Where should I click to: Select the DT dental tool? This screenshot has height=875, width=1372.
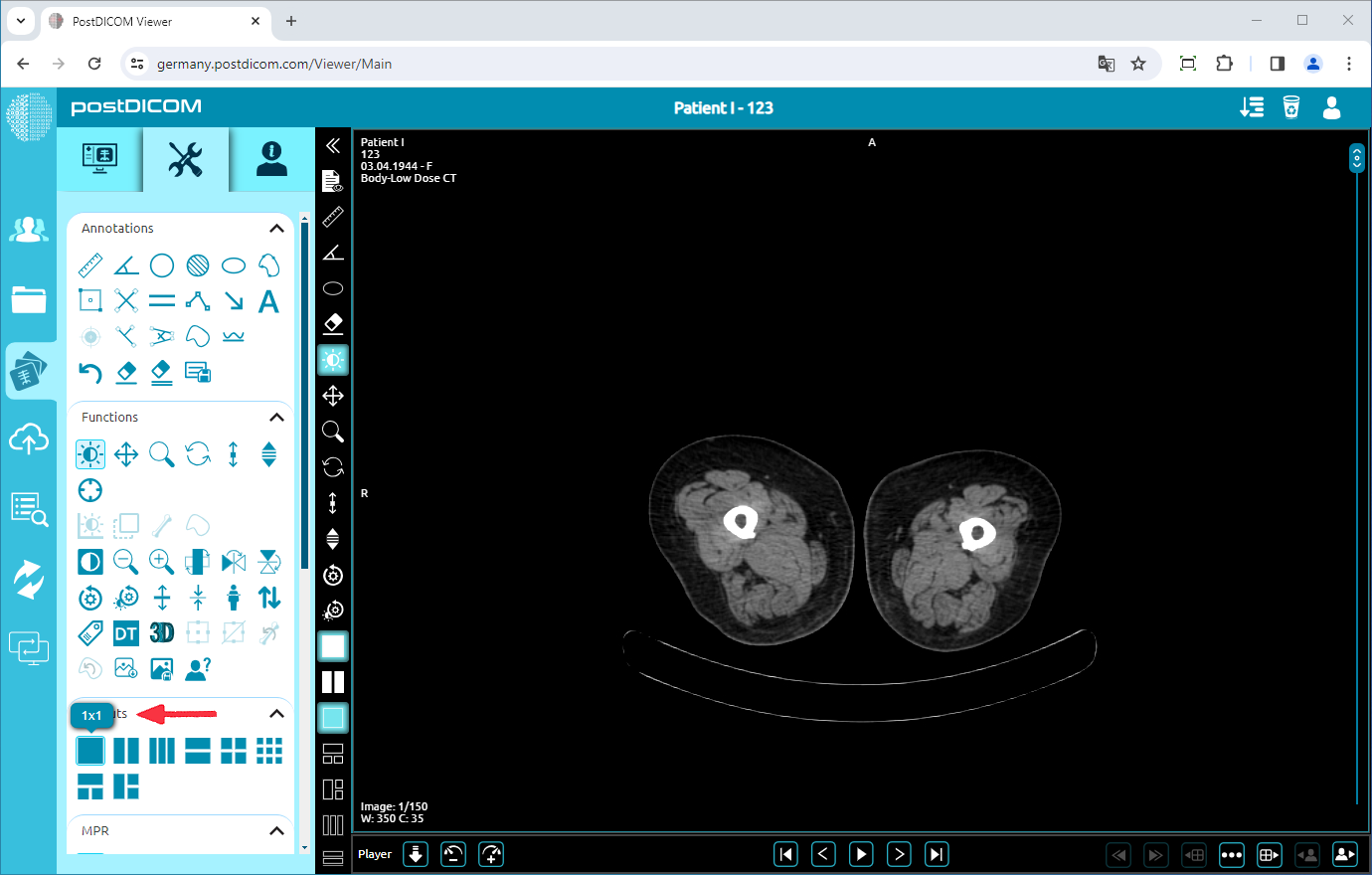(125, 632)
